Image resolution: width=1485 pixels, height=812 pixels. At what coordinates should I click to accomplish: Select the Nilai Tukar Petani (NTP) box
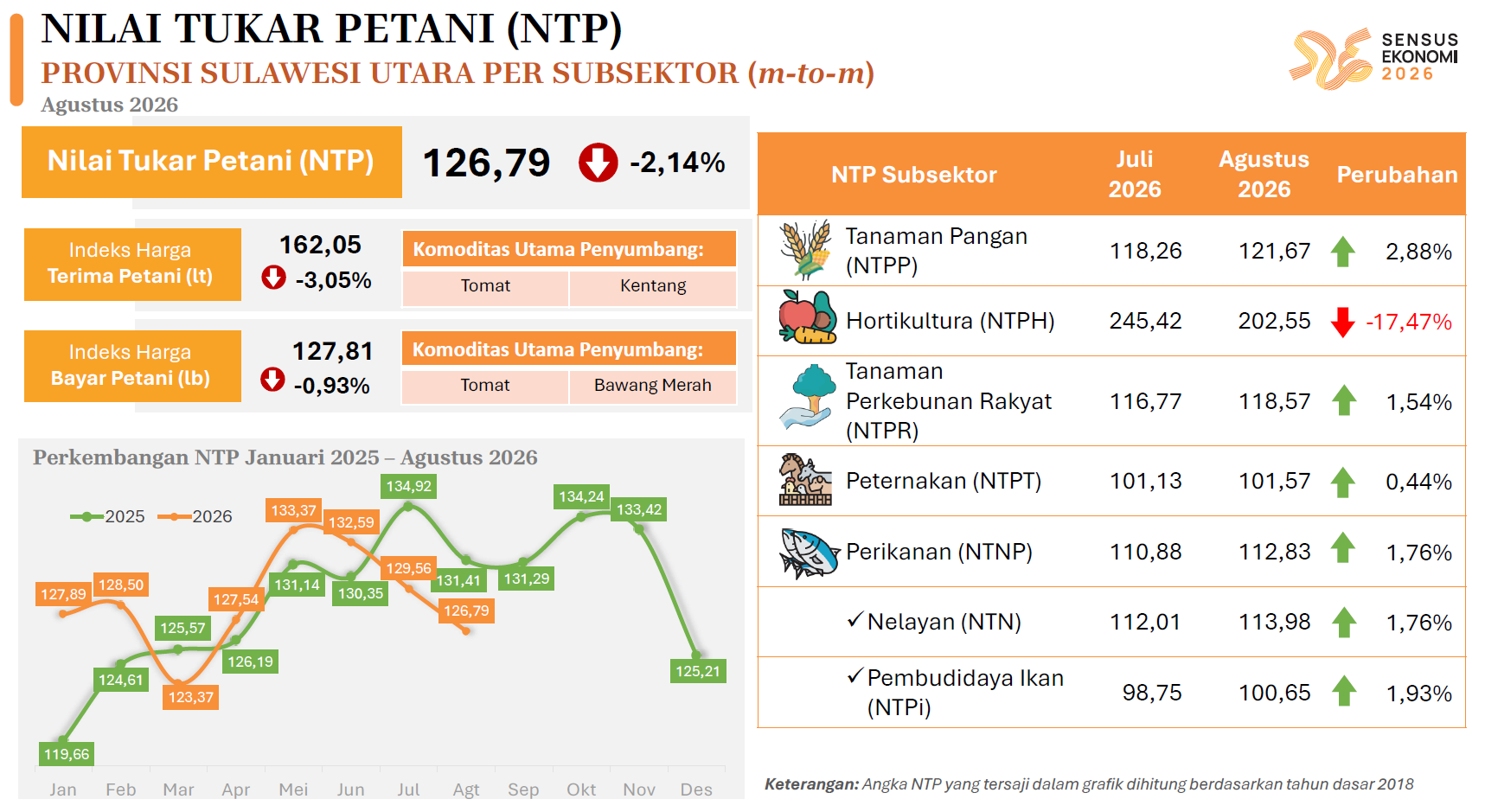point(212,162)
